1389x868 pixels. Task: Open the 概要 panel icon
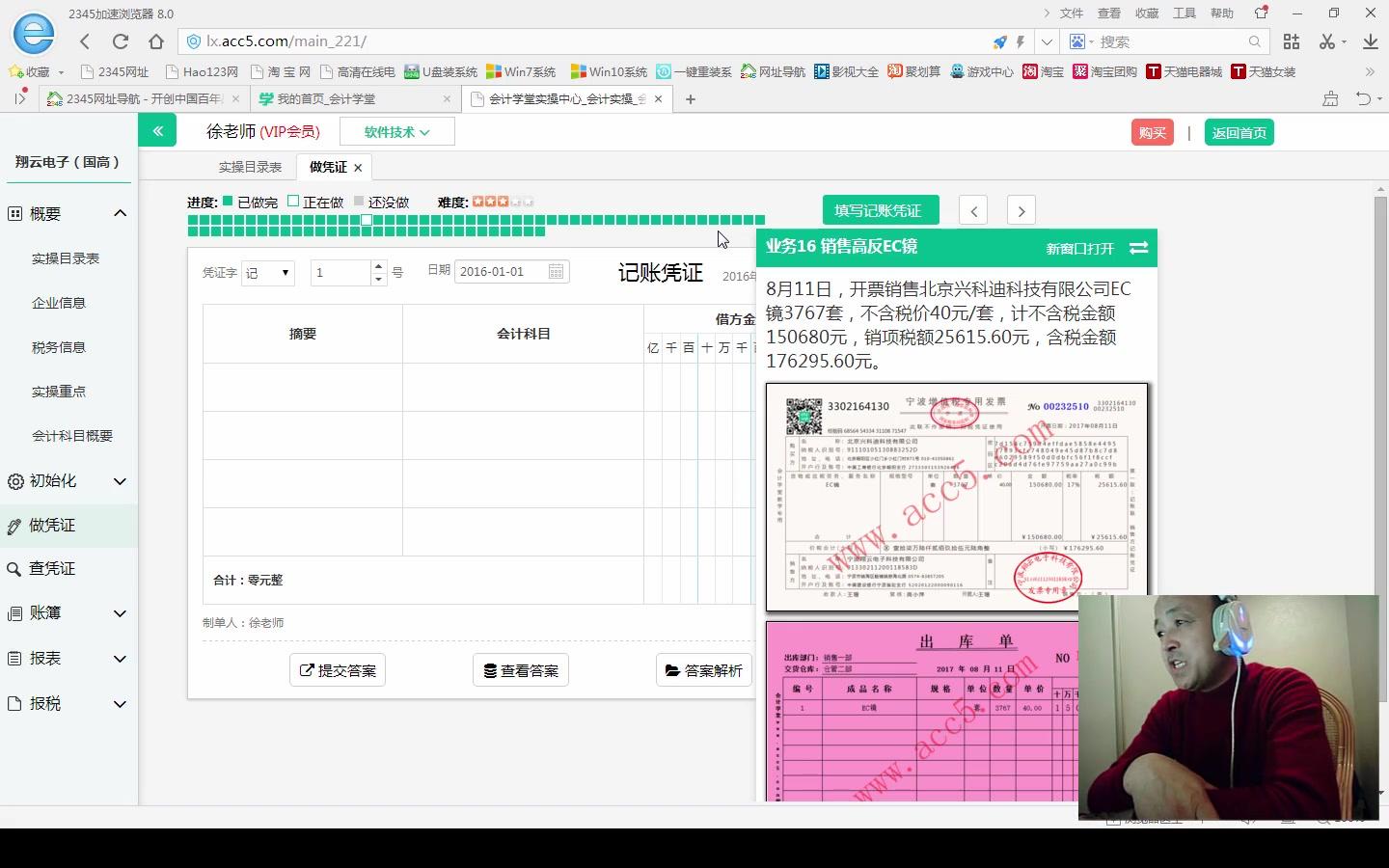tap(14, 213)
